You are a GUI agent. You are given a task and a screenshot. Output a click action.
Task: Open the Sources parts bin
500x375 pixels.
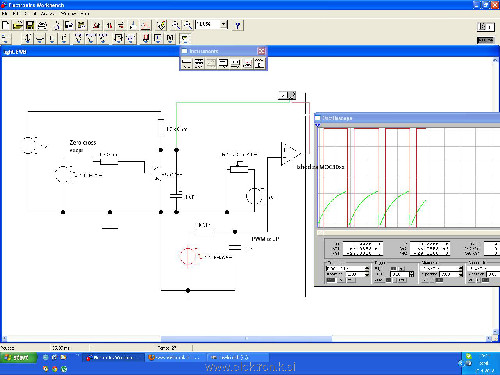(27, 39)
